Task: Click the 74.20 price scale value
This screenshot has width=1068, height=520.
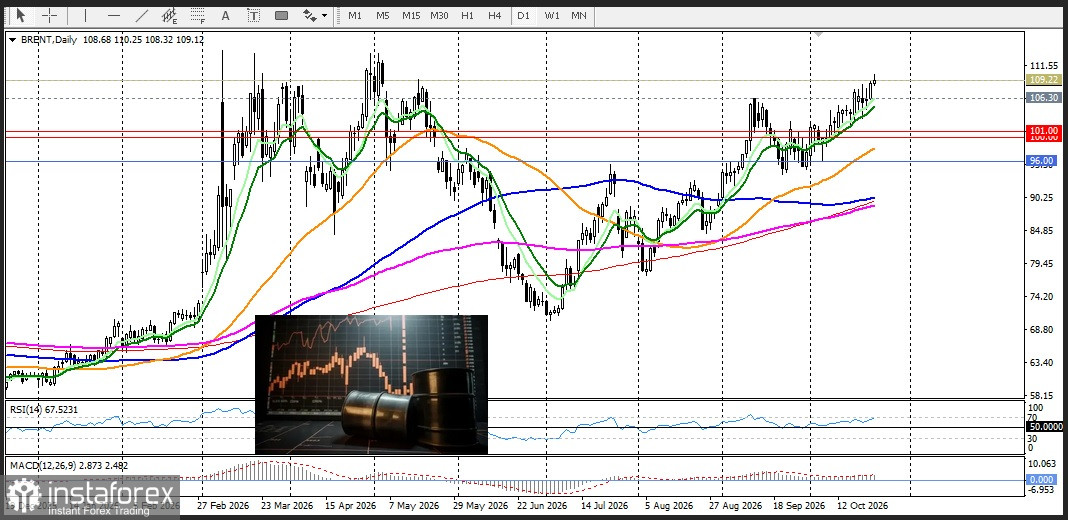Action: 1043,296
